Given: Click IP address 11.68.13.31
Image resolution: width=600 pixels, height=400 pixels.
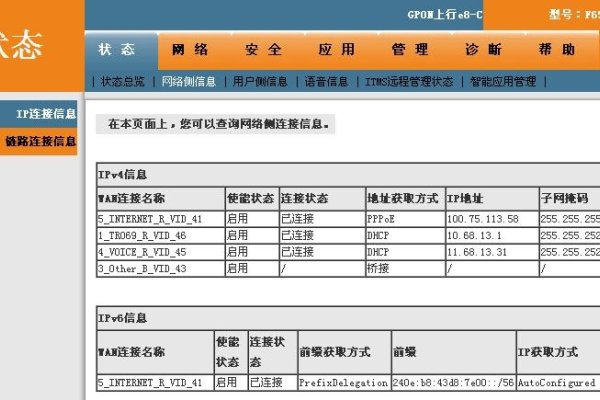Looking at the screenshot, I should click(x=477, y=252).
